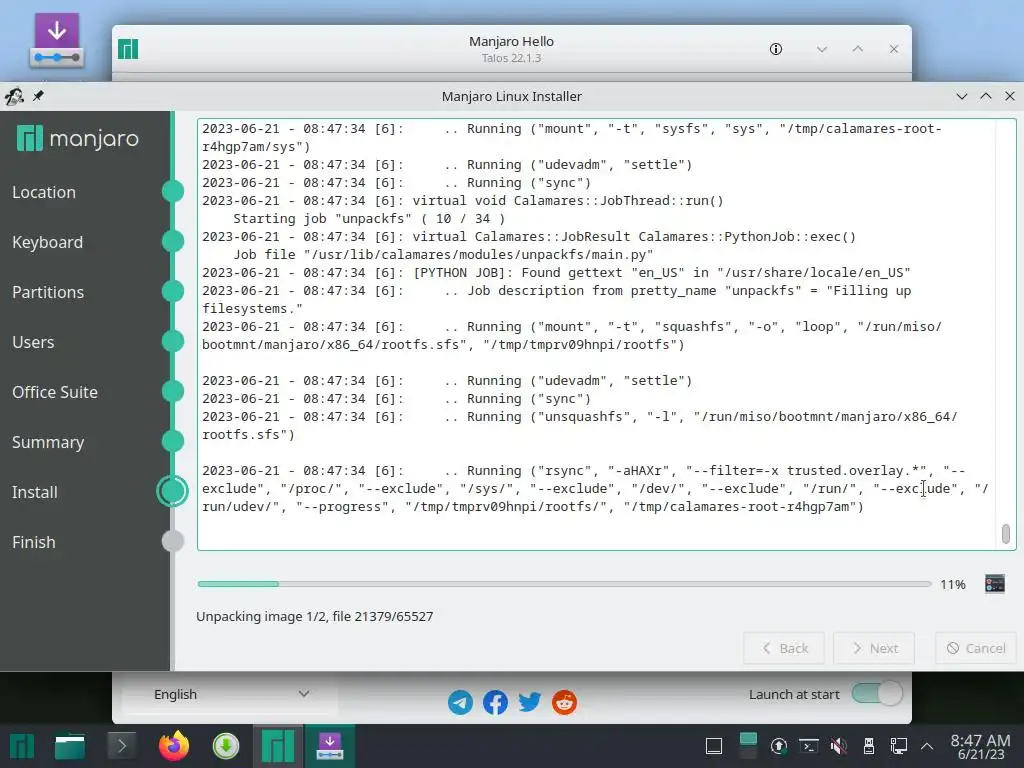The image size is (1024, 768).
Task: Open the Reddit link in Manjaro Hello
Action: (x=564, y=703)
